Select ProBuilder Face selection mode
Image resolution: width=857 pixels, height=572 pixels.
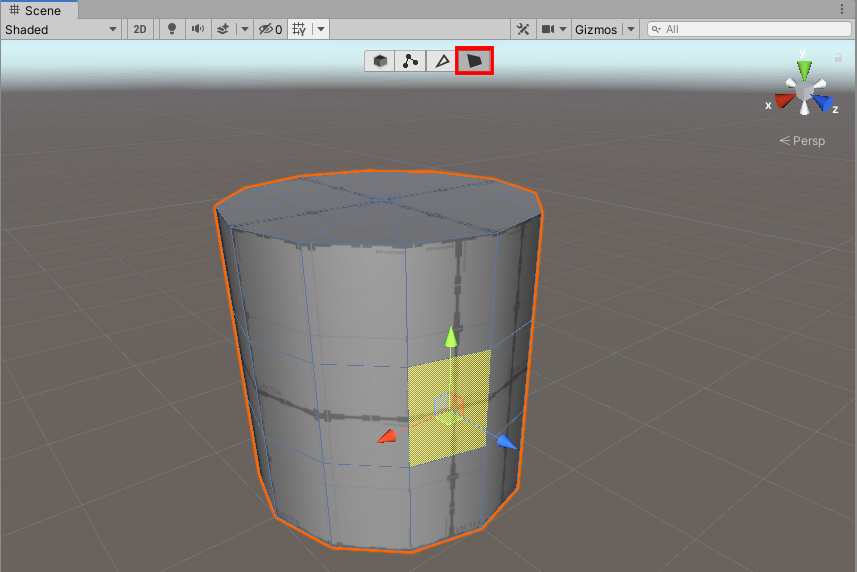click(474, 61)
